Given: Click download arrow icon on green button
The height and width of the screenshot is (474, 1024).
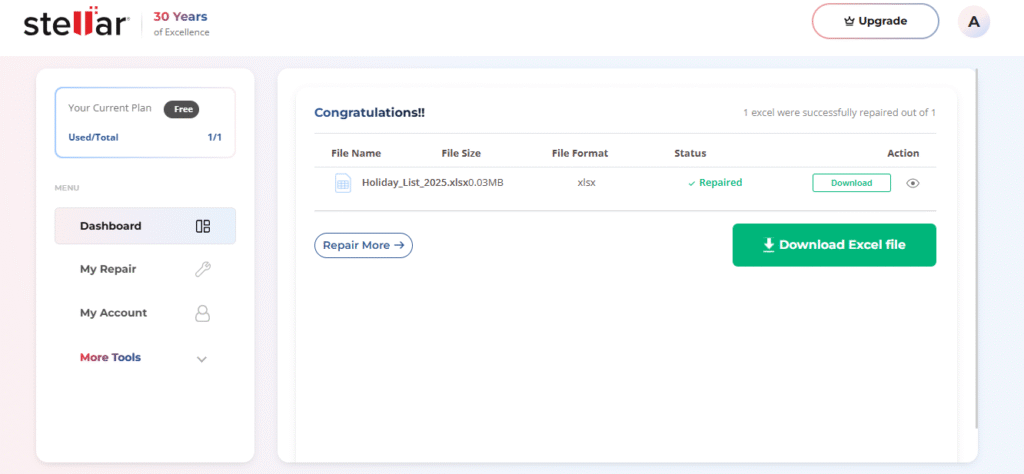Looking at the screenshot, I should coord(769,245).
